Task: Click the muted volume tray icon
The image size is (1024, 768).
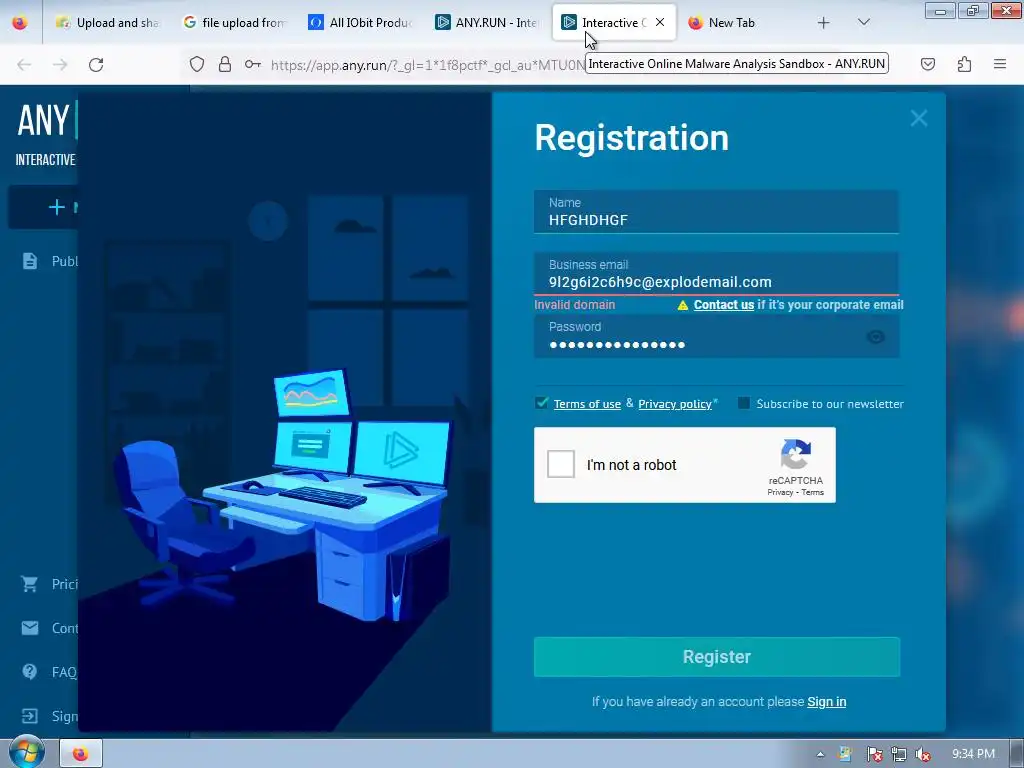Action: [923, 754]
